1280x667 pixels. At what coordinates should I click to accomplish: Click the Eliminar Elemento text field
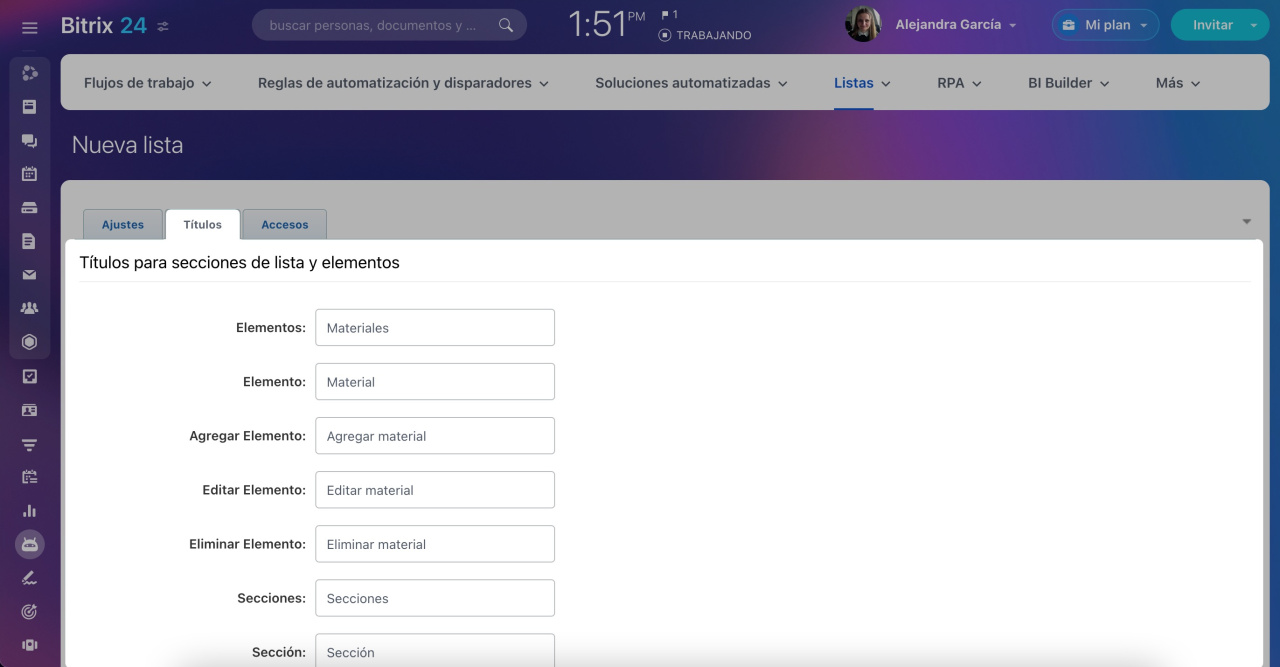[435, 544]
